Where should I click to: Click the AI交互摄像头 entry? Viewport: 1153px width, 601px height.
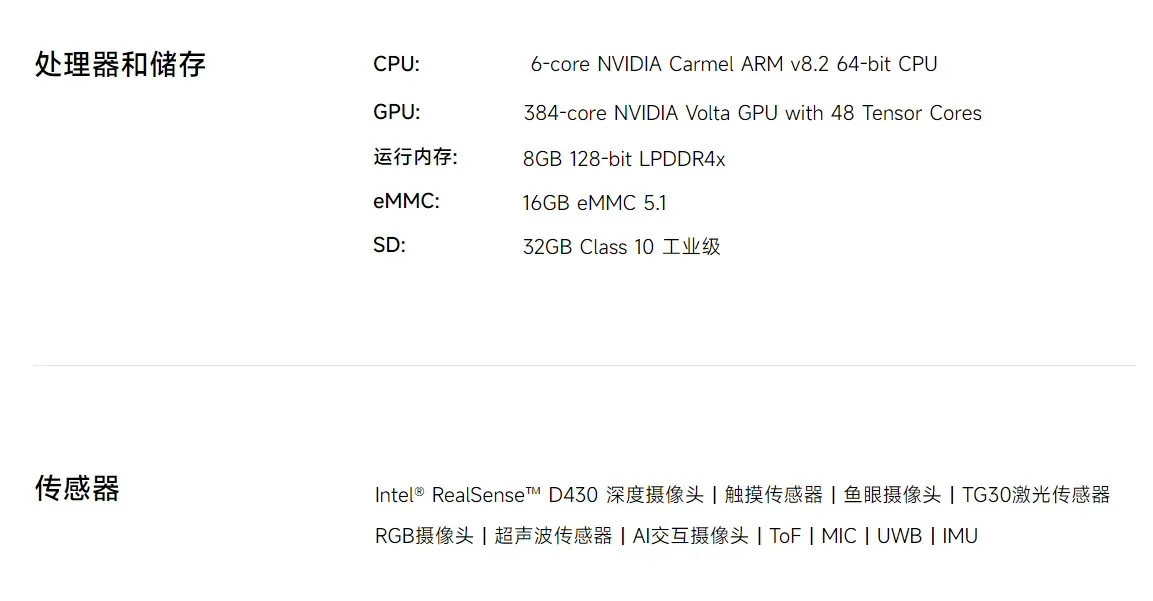tap(690, 536)
